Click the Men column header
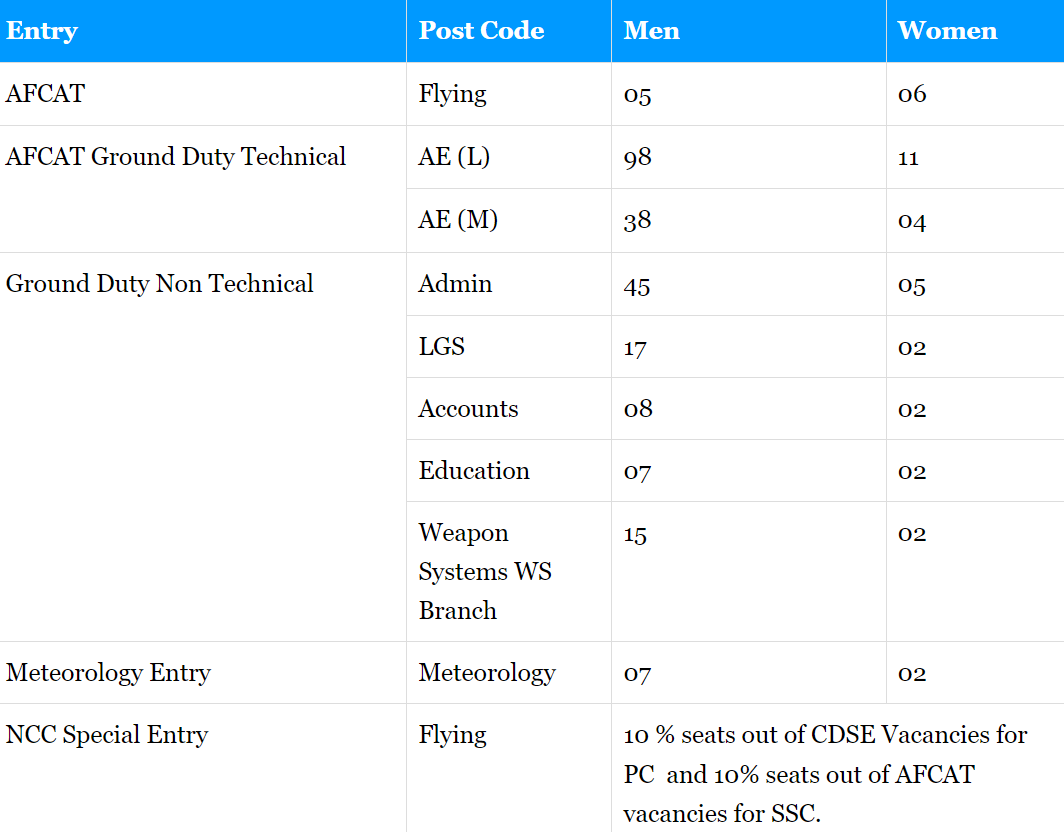 pos(651,31)
